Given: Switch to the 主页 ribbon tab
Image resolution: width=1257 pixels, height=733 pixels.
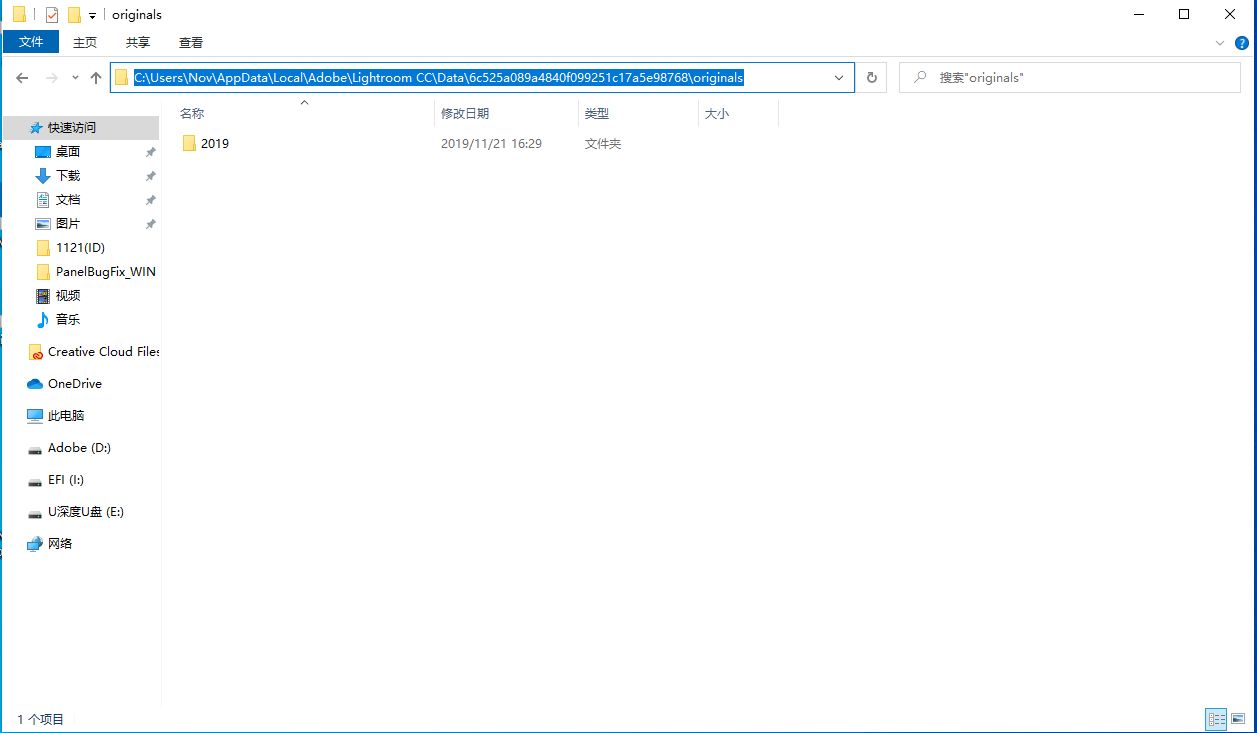Looking at the screenshot, I should [x=85, y=42].
